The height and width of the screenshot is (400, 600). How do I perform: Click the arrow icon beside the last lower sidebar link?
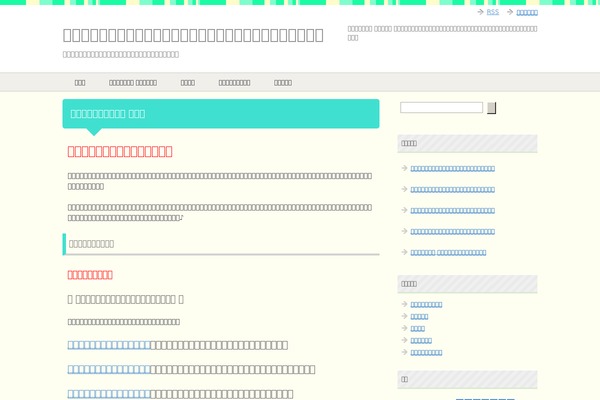[404, 352]
